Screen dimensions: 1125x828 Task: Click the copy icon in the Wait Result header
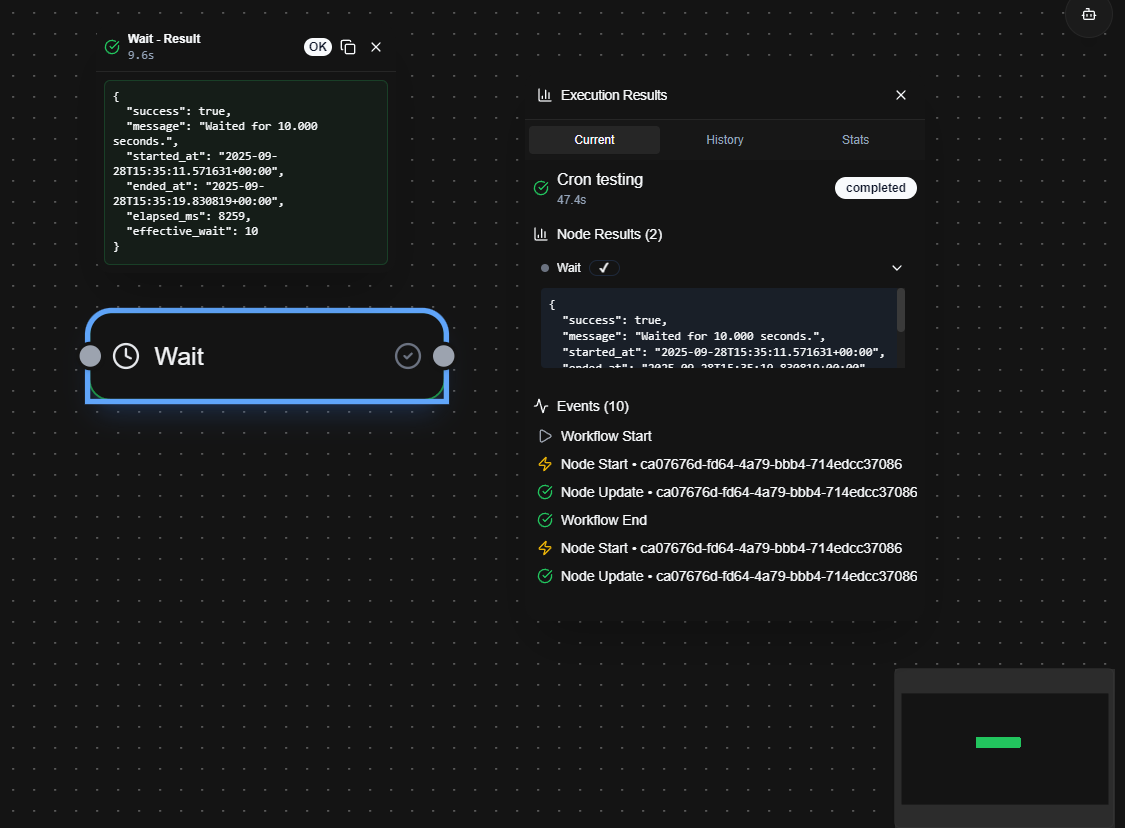[348, 46]
